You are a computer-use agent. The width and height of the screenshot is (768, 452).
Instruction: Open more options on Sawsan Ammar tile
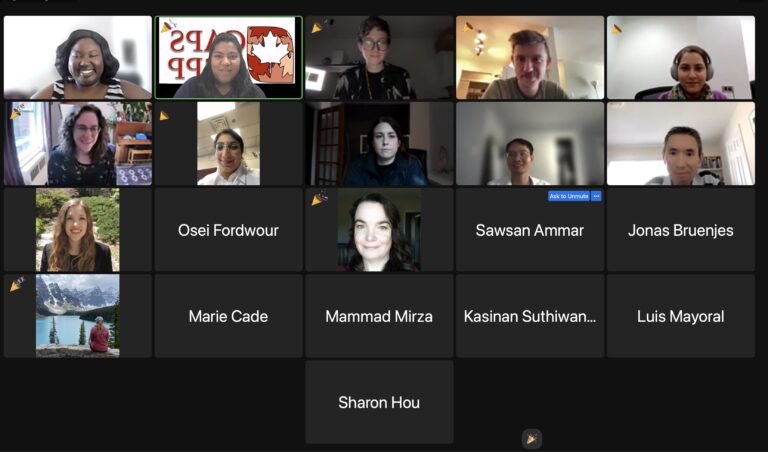(596, 196)
